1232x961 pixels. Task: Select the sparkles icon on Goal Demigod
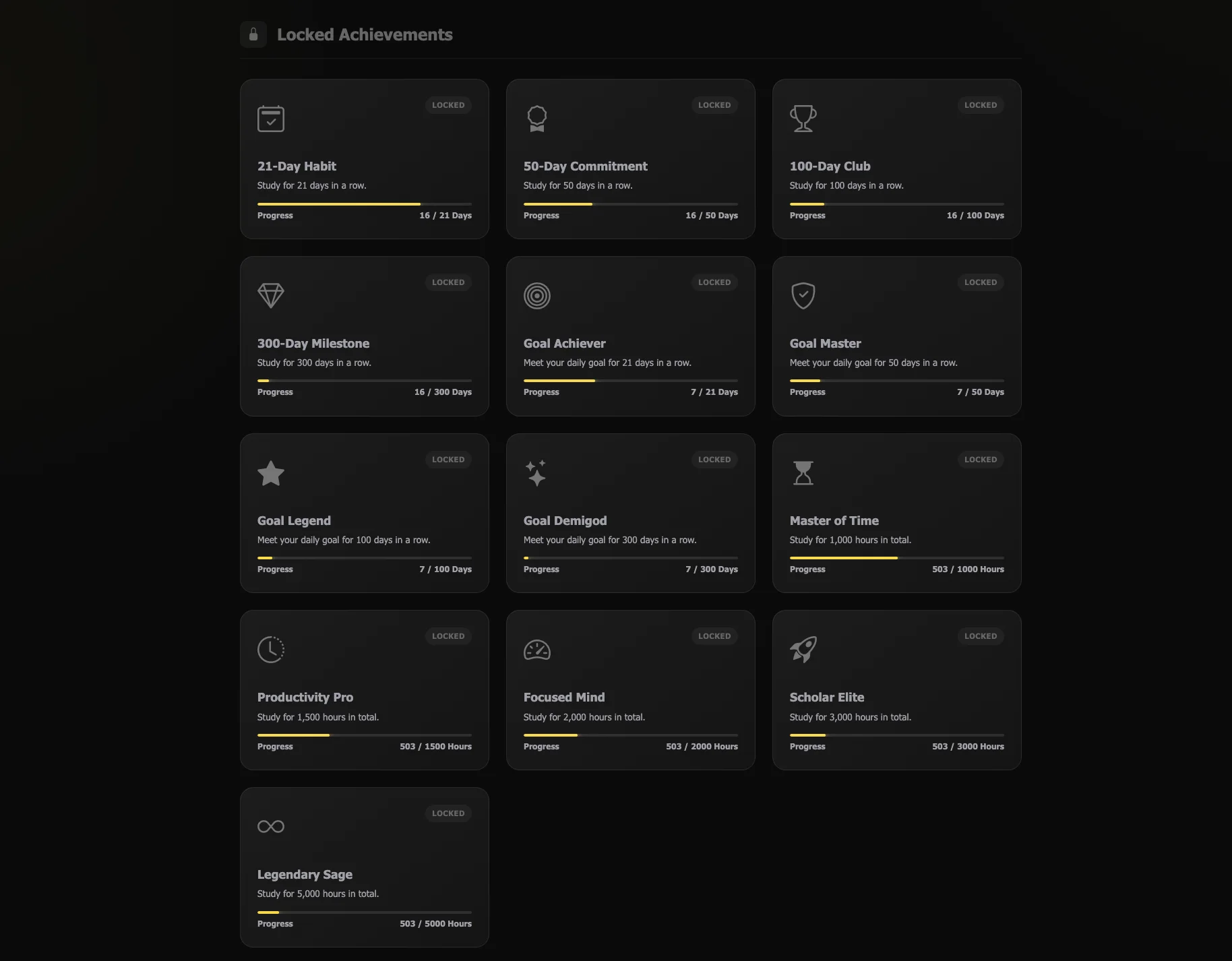pos(536,473)
